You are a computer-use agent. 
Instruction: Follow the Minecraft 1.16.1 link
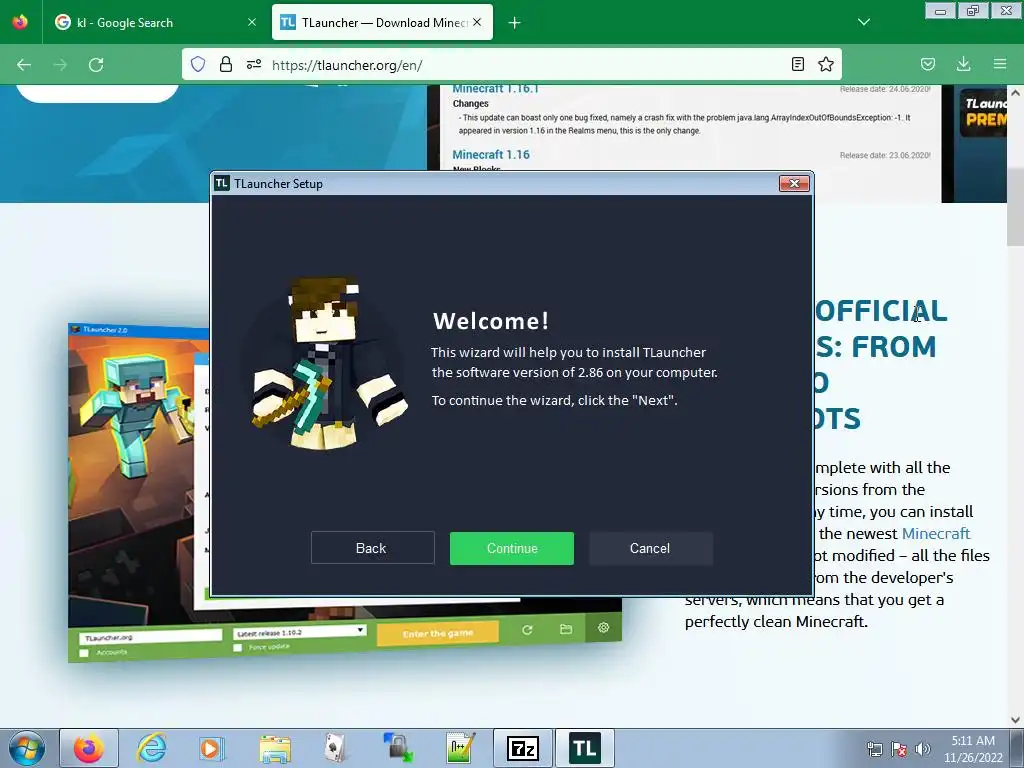(x=496, y=89)
